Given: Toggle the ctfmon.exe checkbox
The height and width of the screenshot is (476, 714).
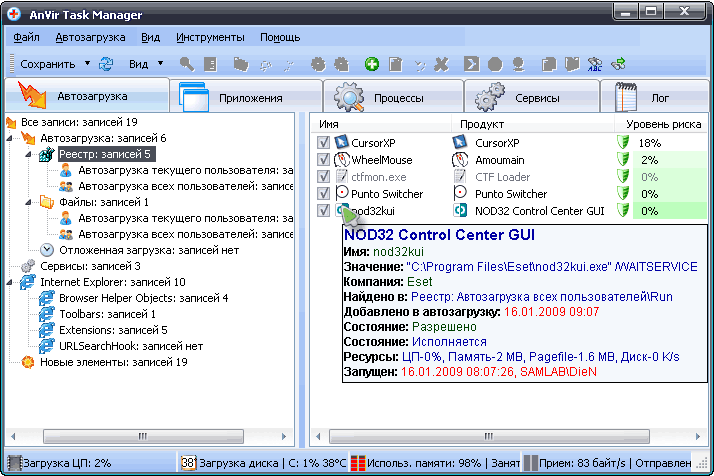Looking at the screenshot, I should pyautogui.click(x=323, y=177).
